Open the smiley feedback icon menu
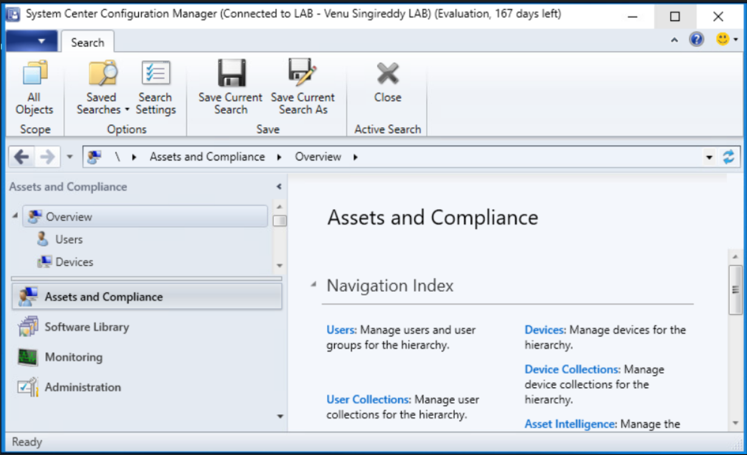 pyautogui.click(x=727, y=39)
